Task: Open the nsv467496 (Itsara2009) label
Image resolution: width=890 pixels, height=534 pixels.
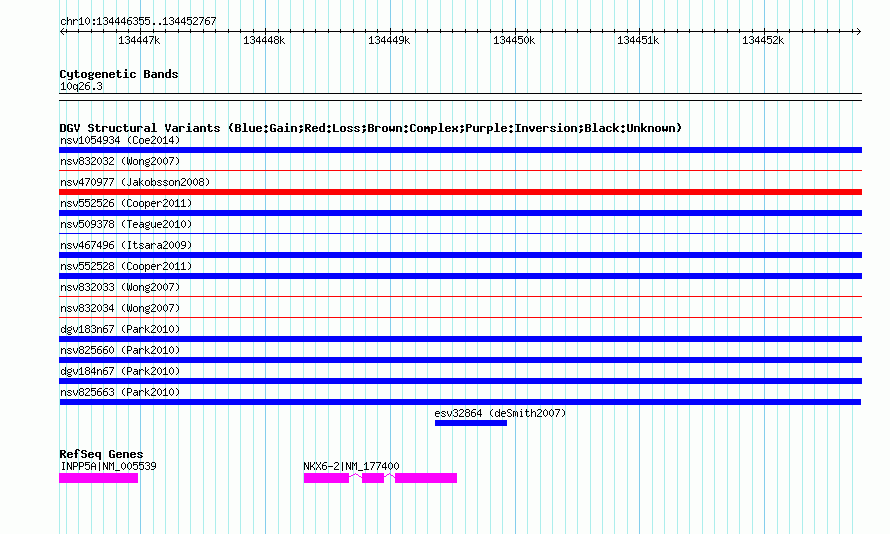Action: (x=126, y=245)
